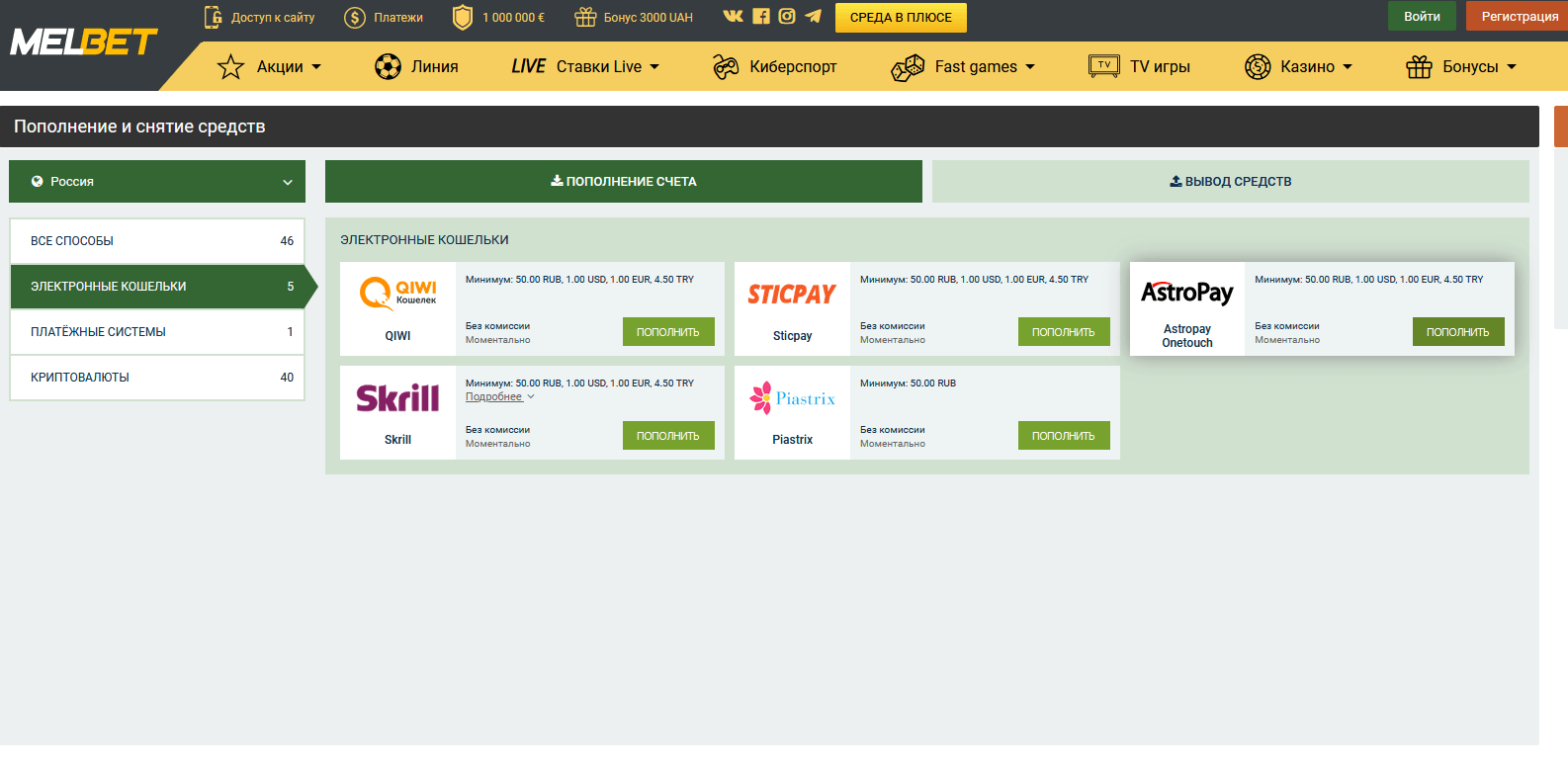This screenshot has width=1568, height=768.
Task: Click the gamepad Киберспорт icon
Action: click(x=726, y=66)
